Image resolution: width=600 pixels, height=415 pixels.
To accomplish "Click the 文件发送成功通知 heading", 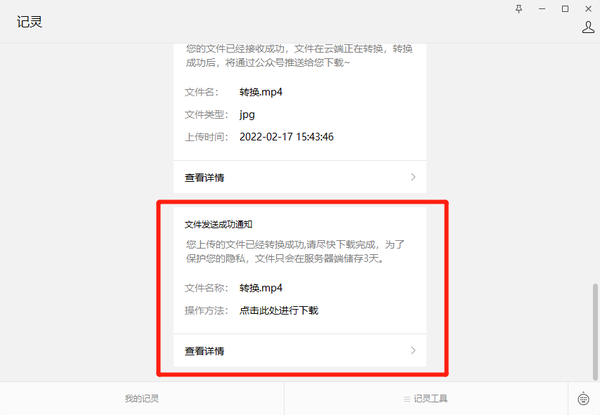I will pyautogui.click(x=218, y=225).
